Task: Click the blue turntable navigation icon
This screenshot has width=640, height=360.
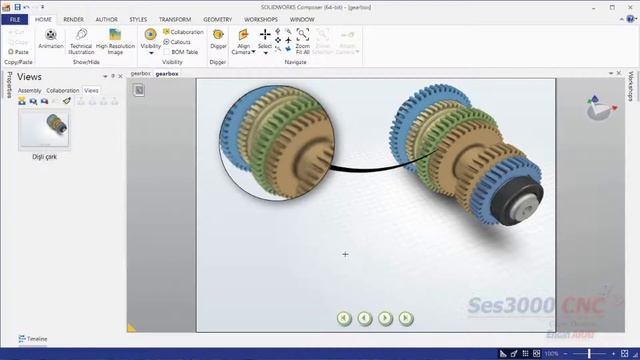Action: (289, 49)
